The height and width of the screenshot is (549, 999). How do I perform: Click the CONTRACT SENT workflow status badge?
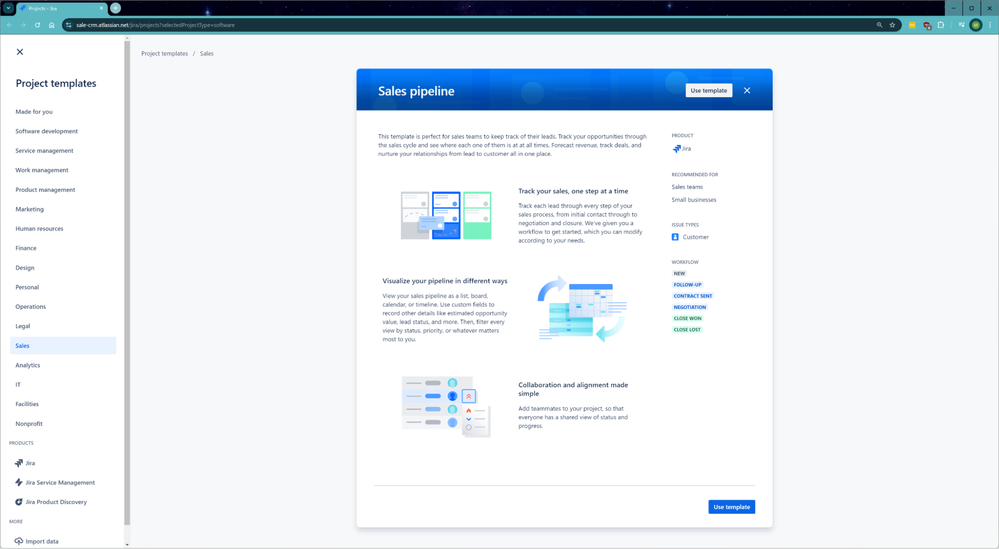693,296
